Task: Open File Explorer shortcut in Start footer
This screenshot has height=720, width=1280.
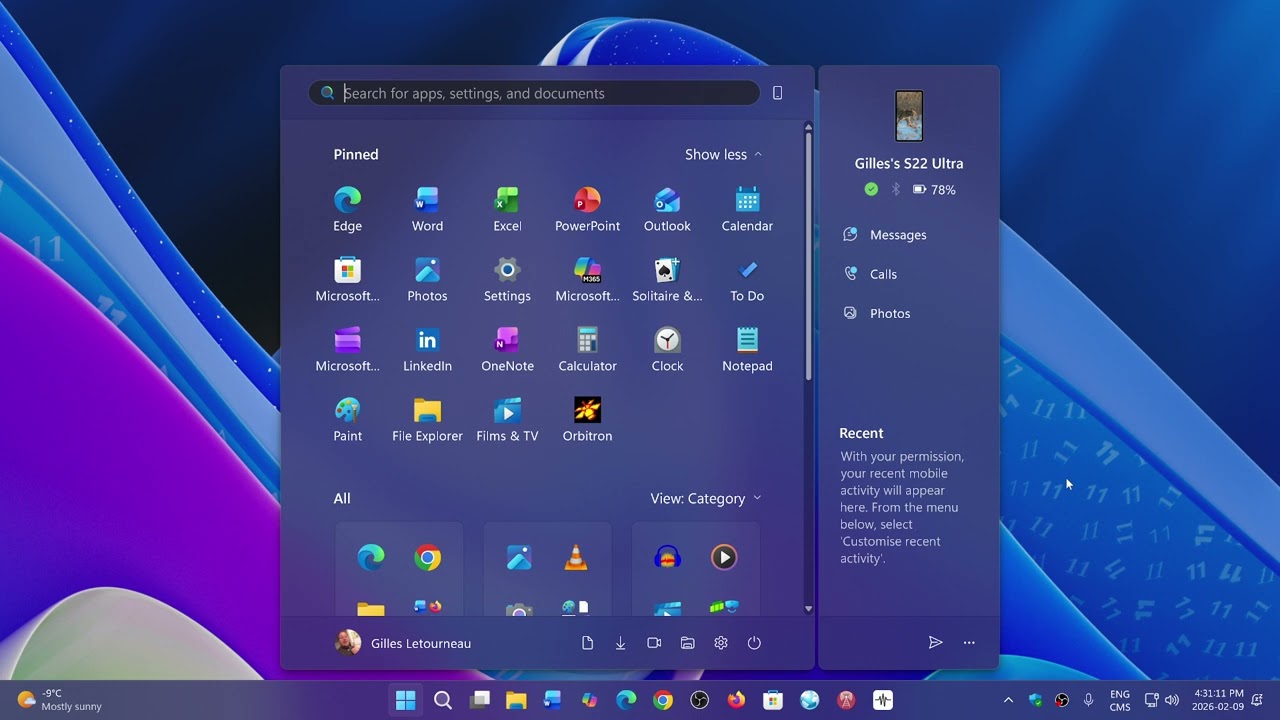Action: [x=687, y=643]
